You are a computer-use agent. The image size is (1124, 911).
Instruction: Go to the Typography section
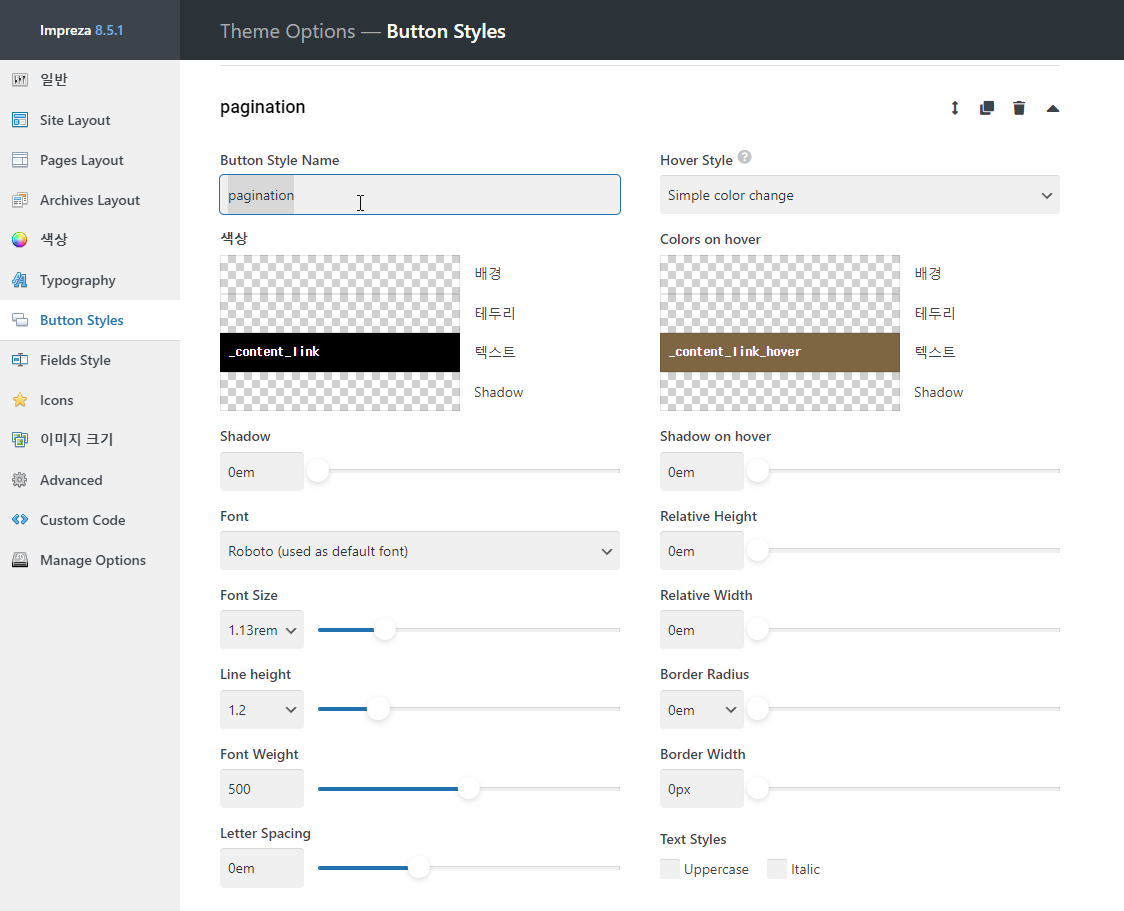point(77,280)
